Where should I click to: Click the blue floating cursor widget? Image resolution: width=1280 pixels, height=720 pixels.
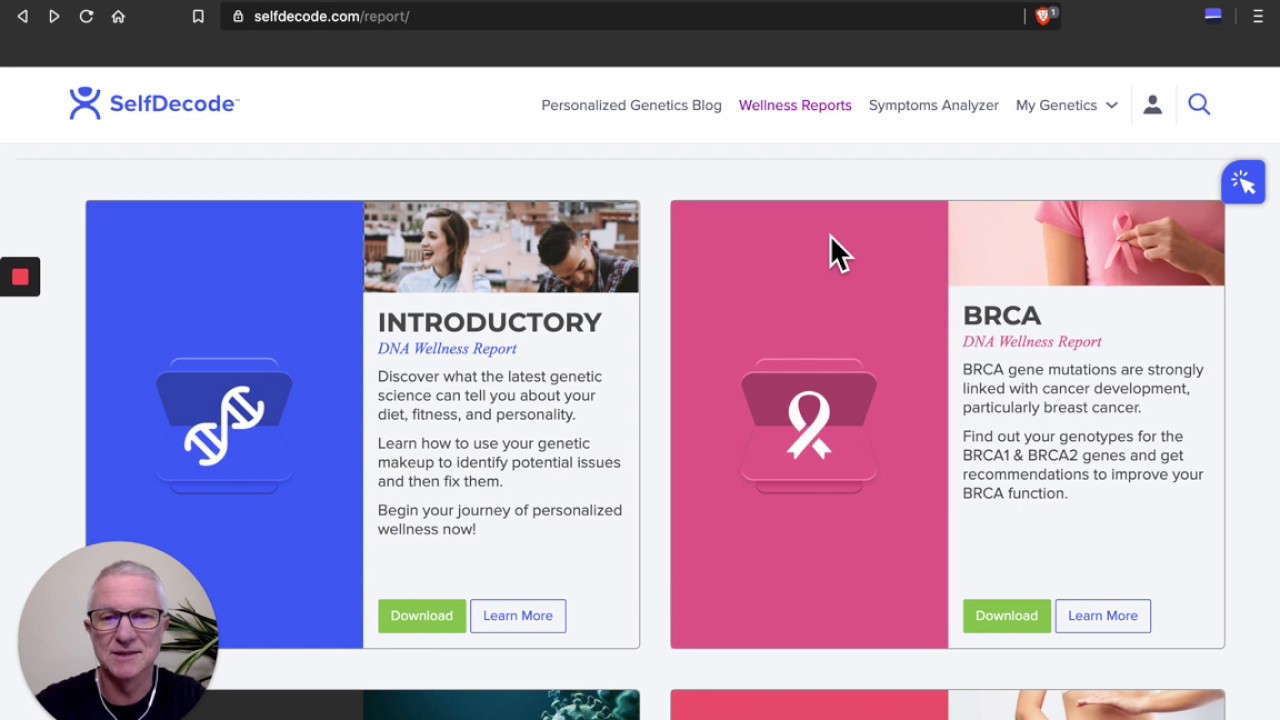1242,182
